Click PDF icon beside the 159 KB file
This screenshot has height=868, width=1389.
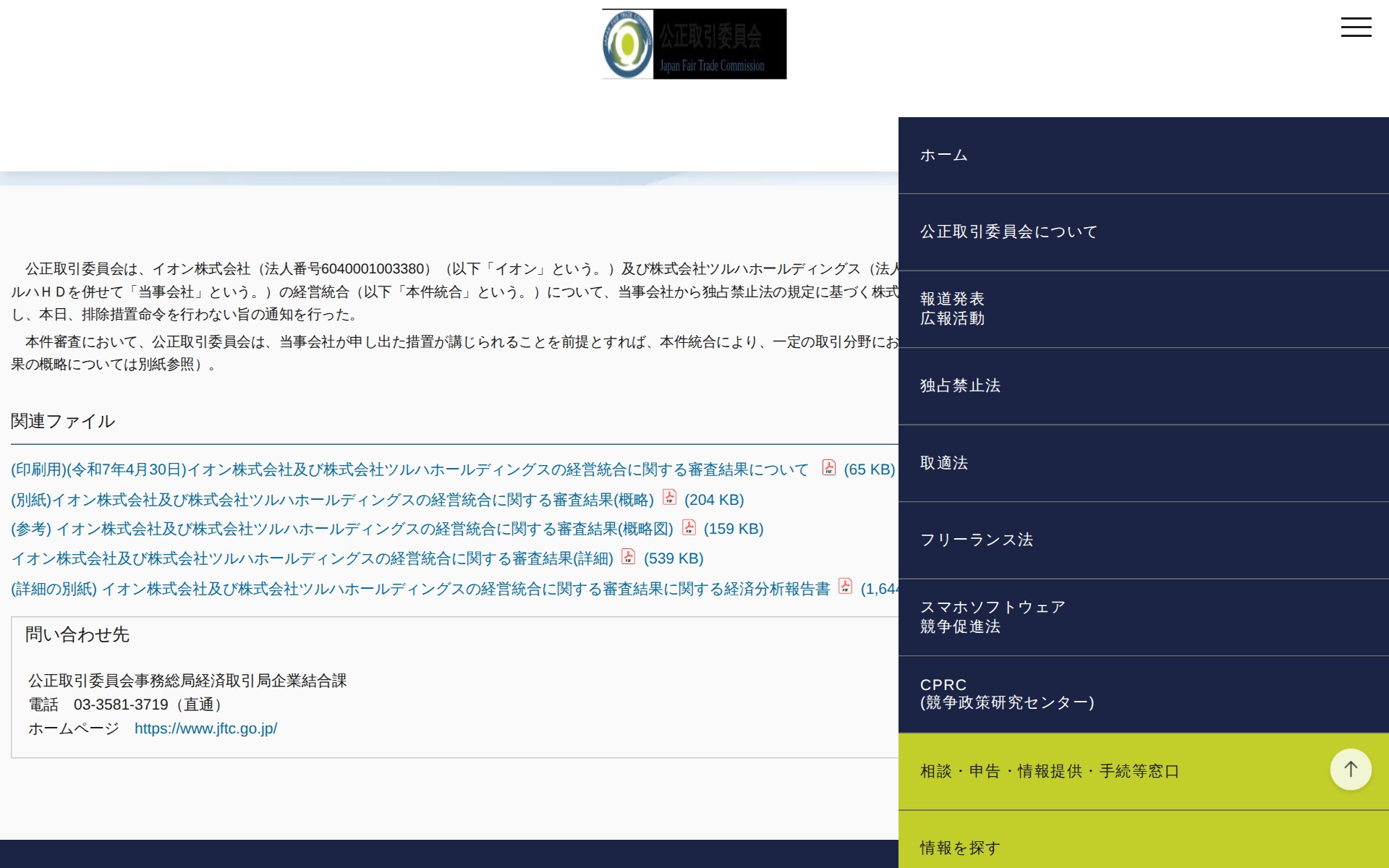(689, 527)
